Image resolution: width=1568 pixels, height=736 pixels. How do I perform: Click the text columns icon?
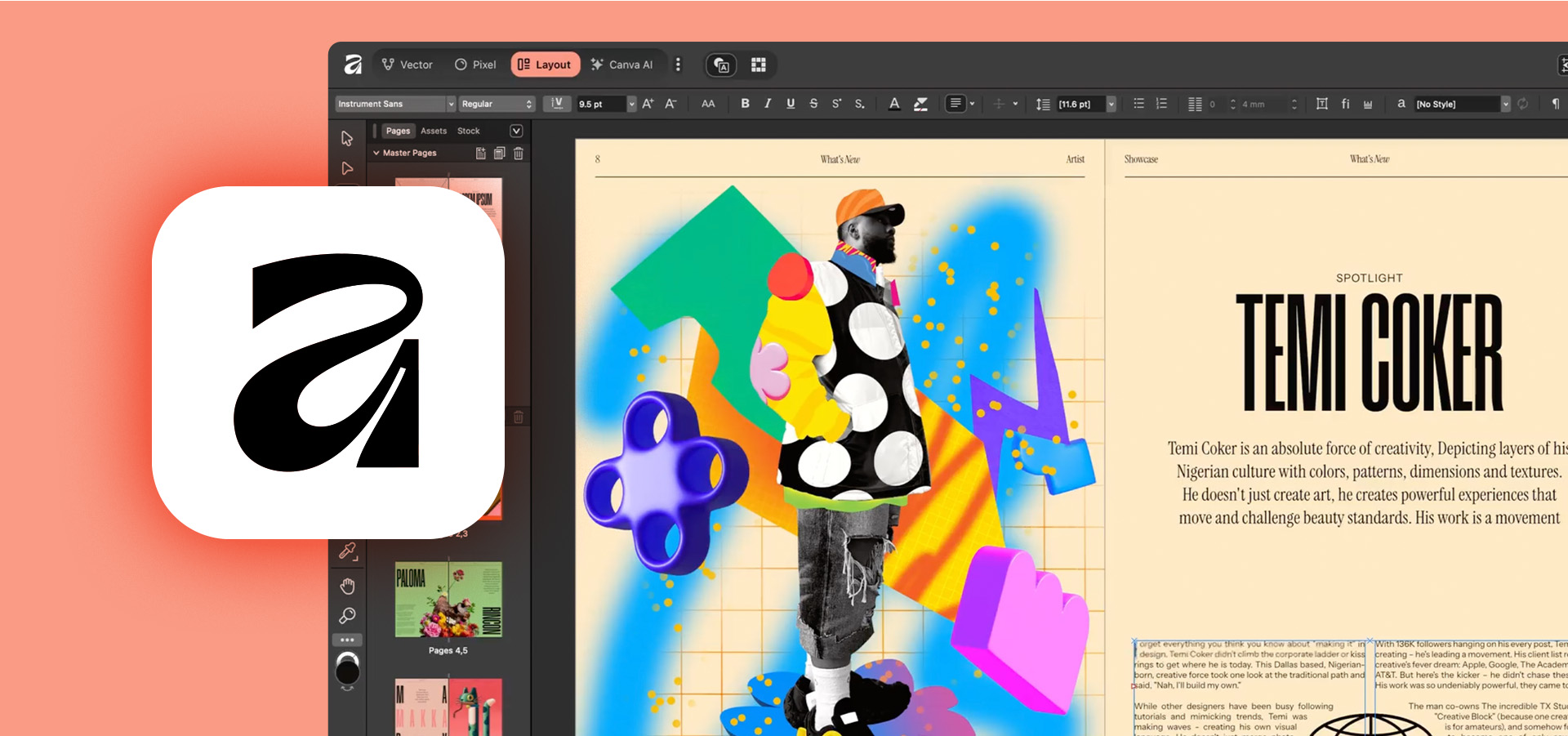(x=1195, y=104)
